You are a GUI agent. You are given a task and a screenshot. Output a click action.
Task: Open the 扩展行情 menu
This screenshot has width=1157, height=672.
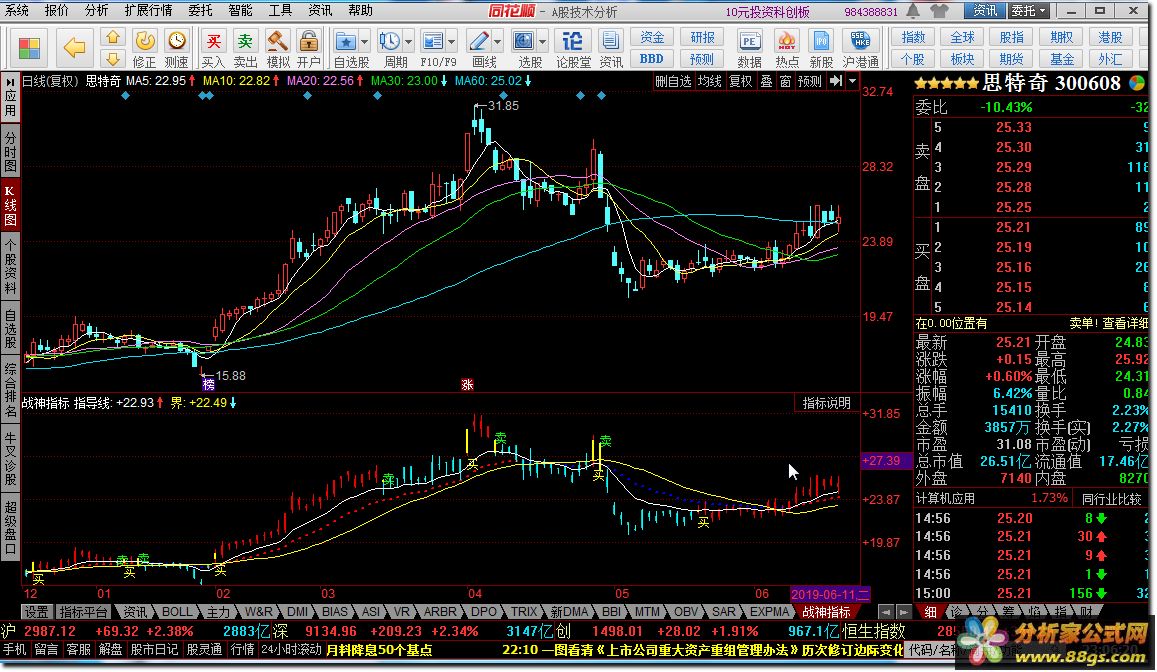[148, 10]
